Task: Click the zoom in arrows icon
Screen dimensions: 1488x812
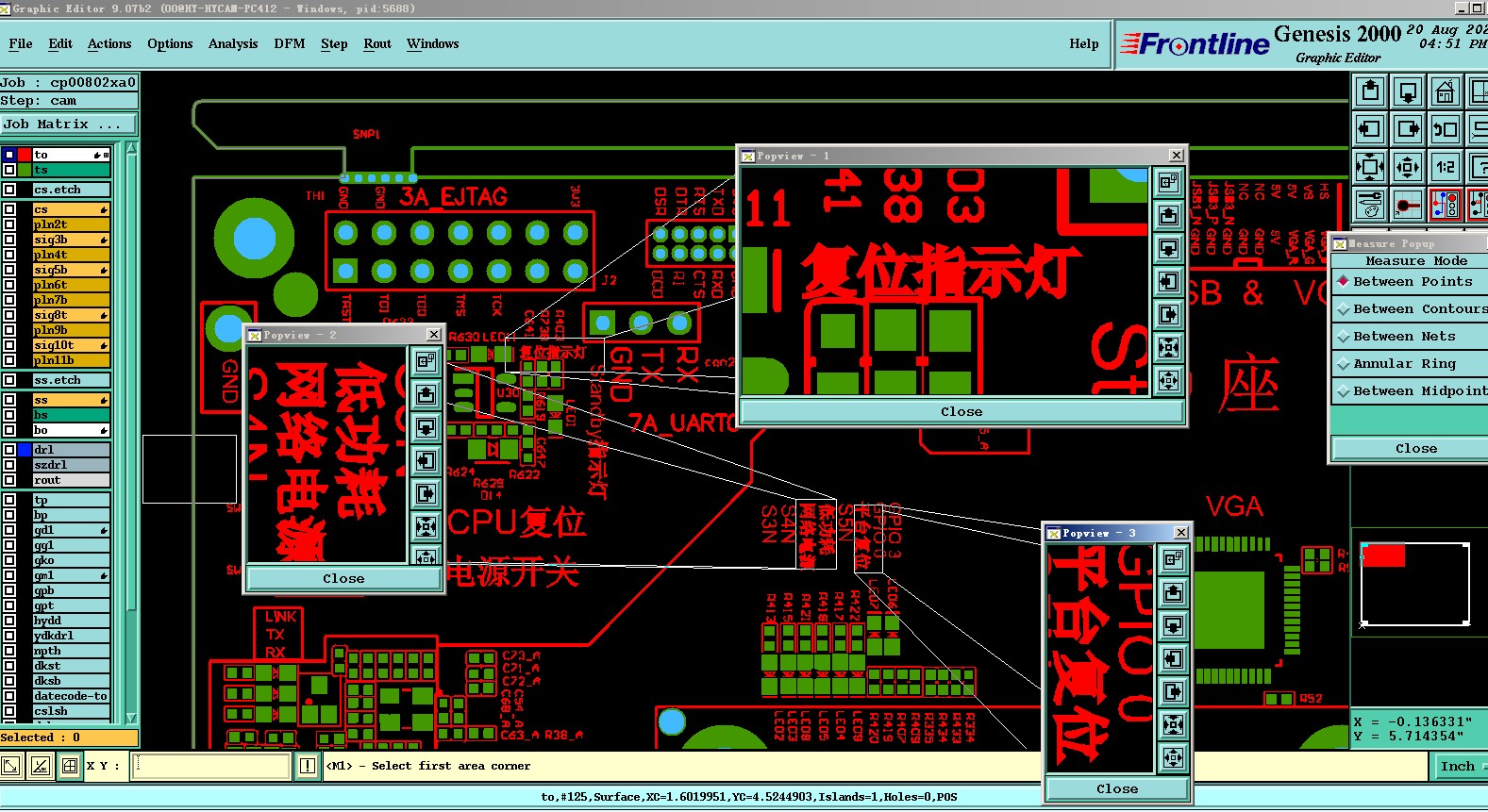Action: pos(1370,167)
